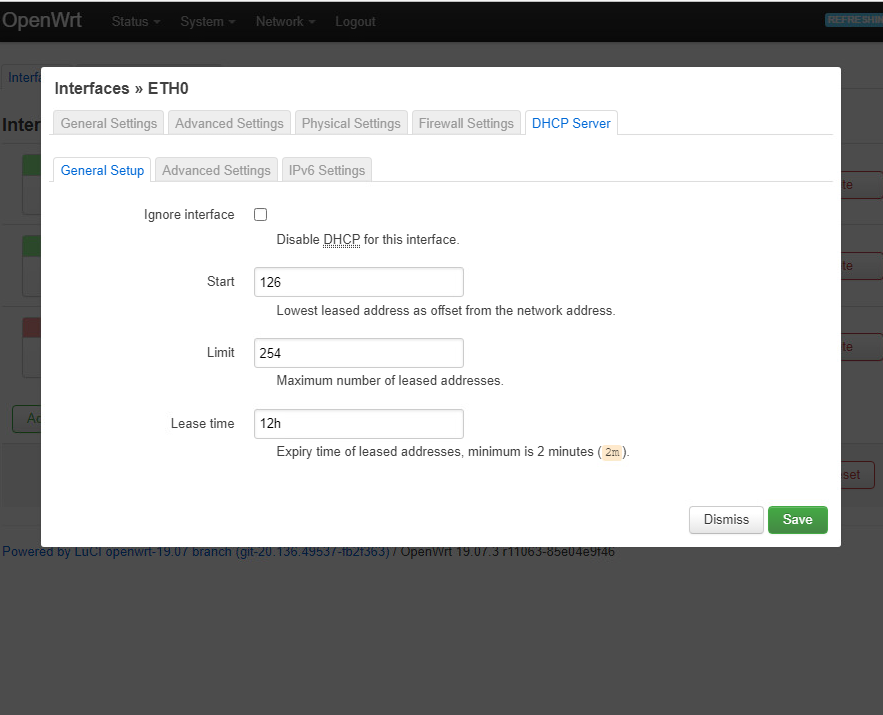Click the OpenWrt logo
This screenshot has width=883, height=715.
coord(43,20)
